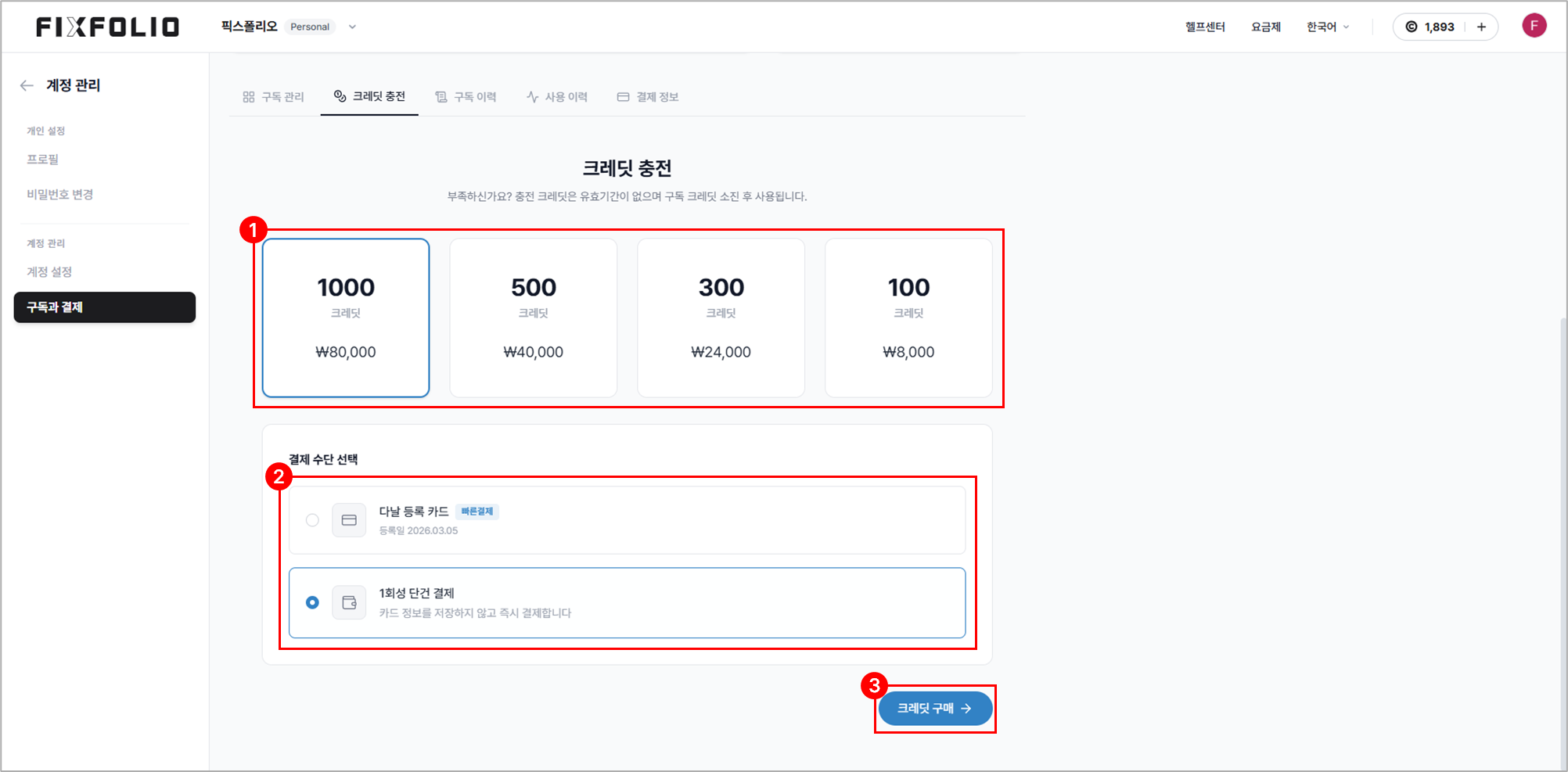1568x772 pixels.
Task: Open the user avatar F profile icon
Action: click(1534, 26)
